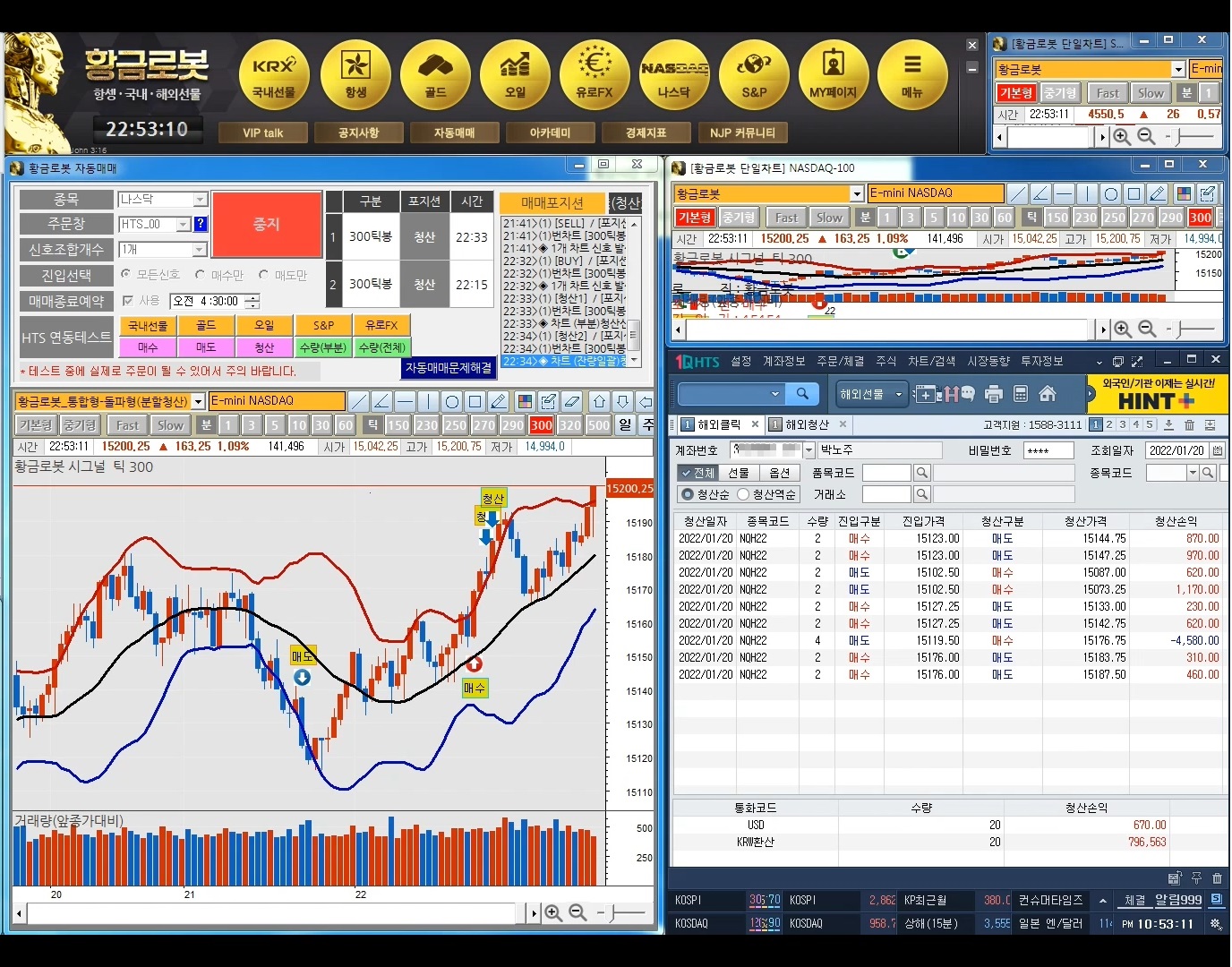The image size is (1232, 967).
Task: Select the 청산역순 radio button
Action: click(x=743, y=494)
